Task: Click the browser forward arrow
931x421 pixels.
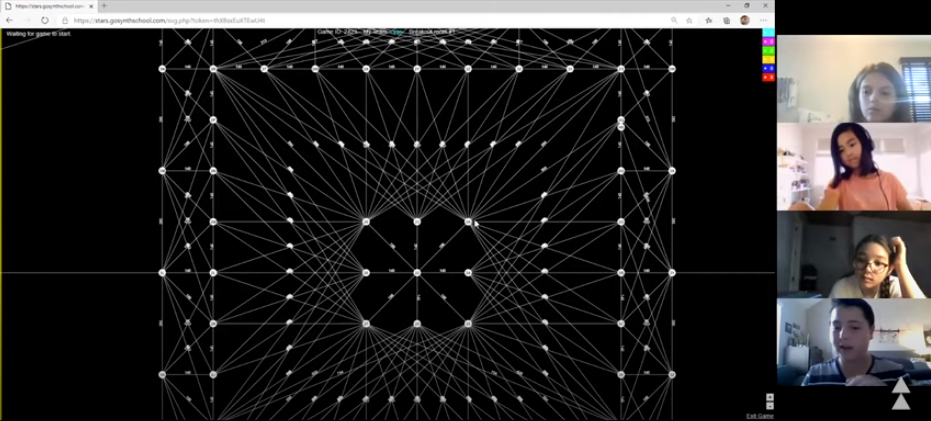Action: click(27, 20)
